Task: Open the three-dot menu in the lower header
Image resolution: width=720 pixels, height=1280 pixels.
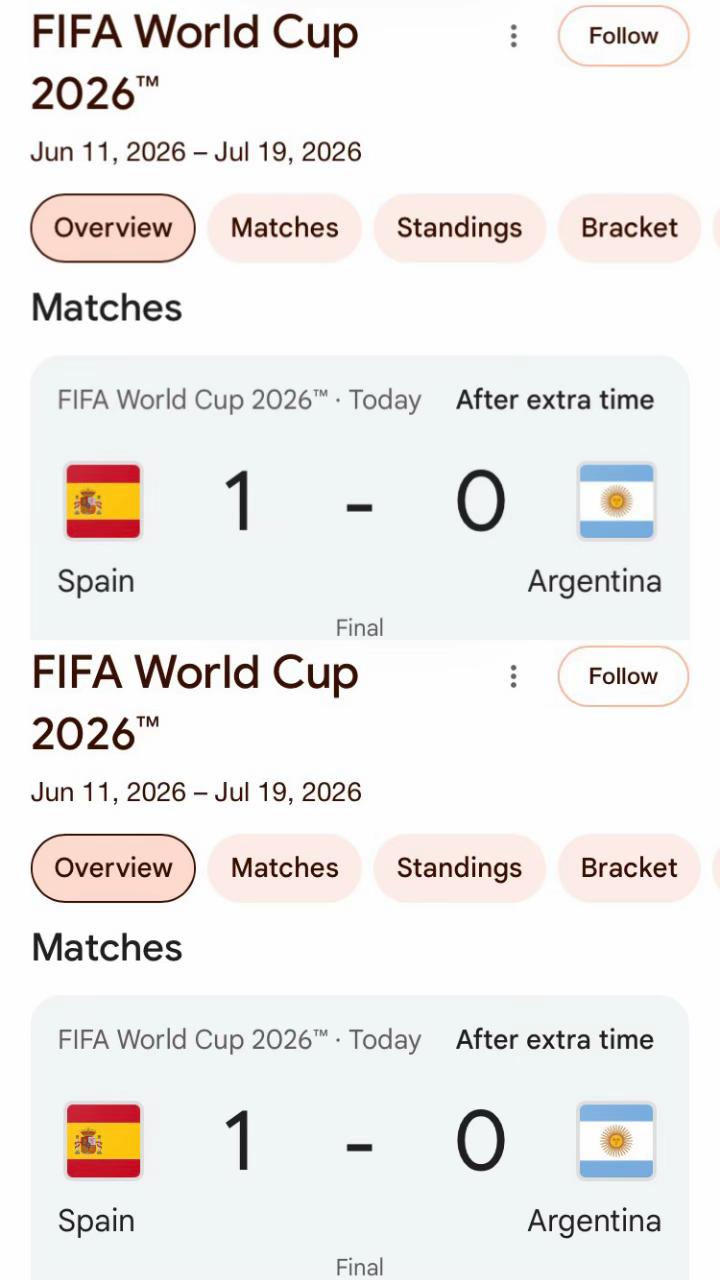Action: pos(513,676)
